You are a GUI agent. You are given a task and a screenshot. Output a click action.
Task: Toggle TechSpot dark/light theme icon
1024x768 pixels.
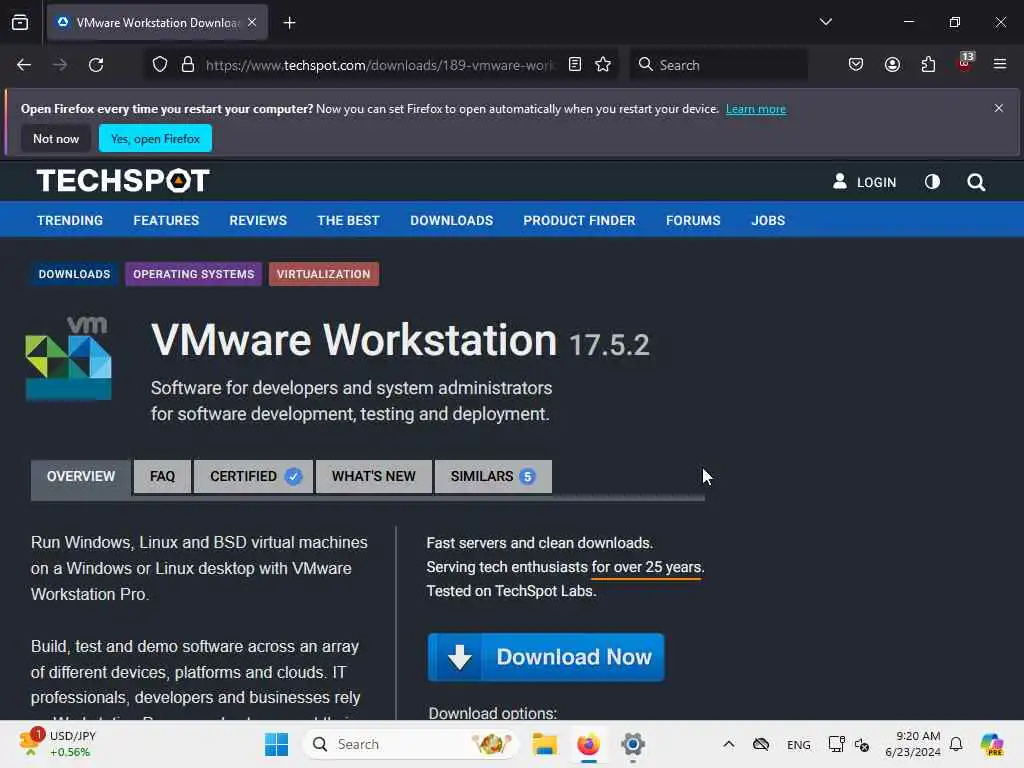click(x=933, y=182)
